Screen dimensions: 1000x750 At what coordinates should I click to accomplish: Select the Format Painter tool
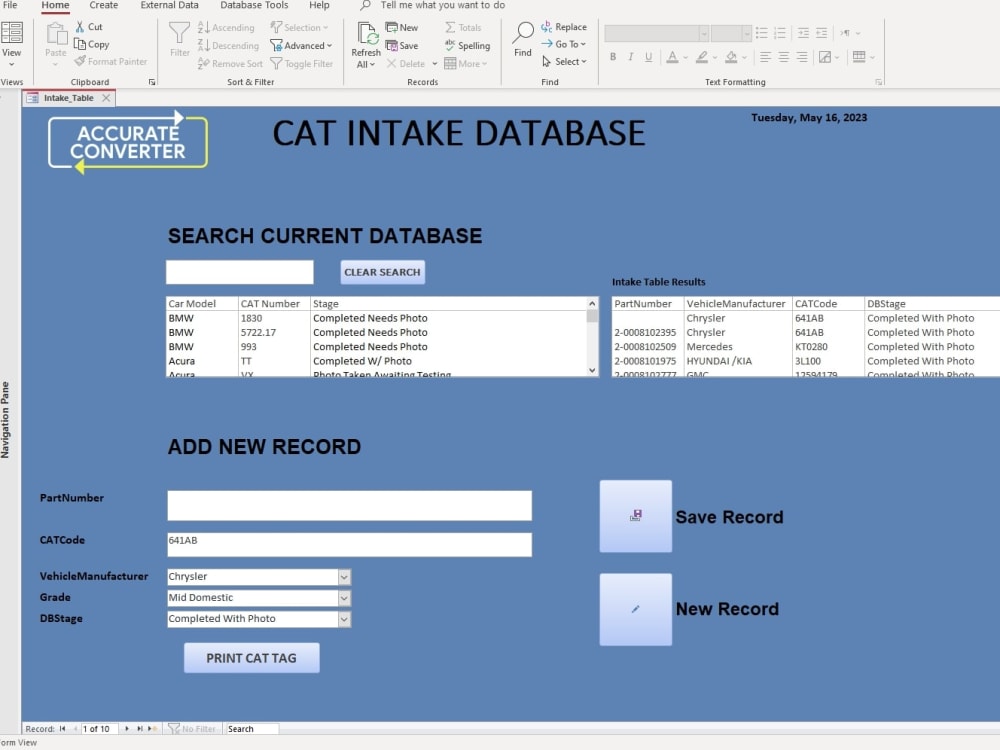[x=111, y=61]
